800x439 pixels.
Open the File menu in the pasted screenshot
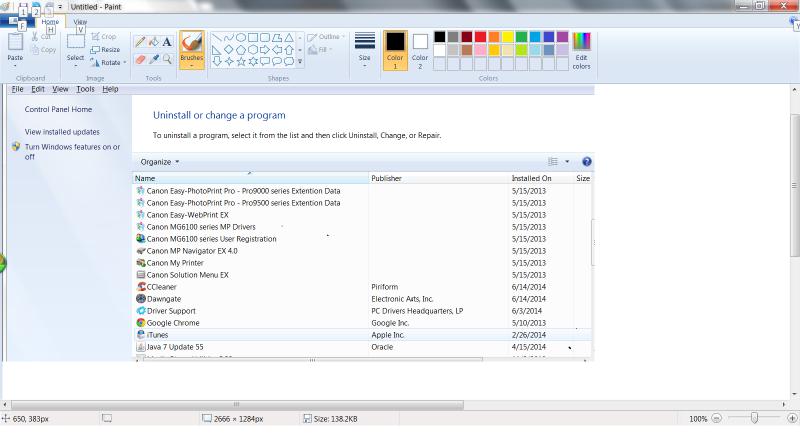click(17, 89)
